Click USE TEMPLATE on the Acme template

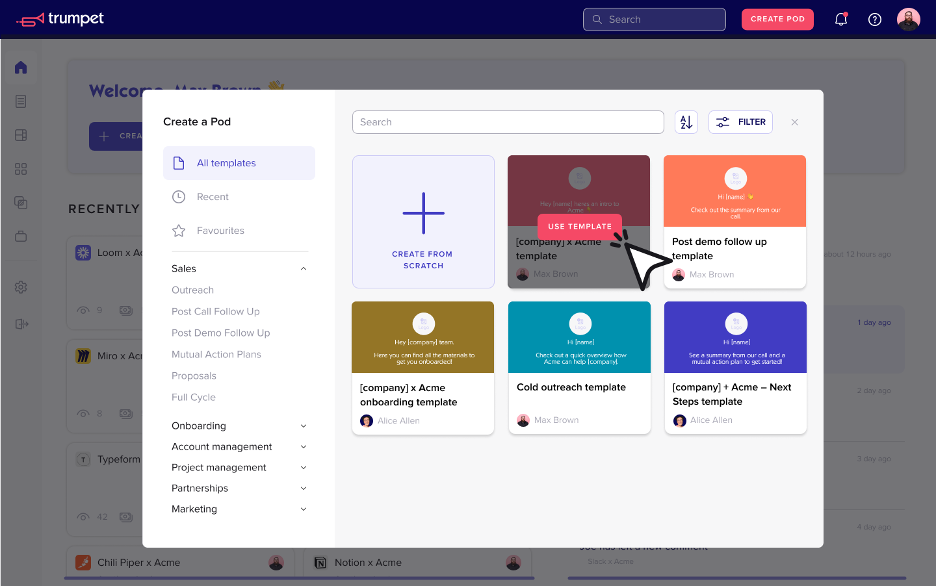(x=579, y=226)
